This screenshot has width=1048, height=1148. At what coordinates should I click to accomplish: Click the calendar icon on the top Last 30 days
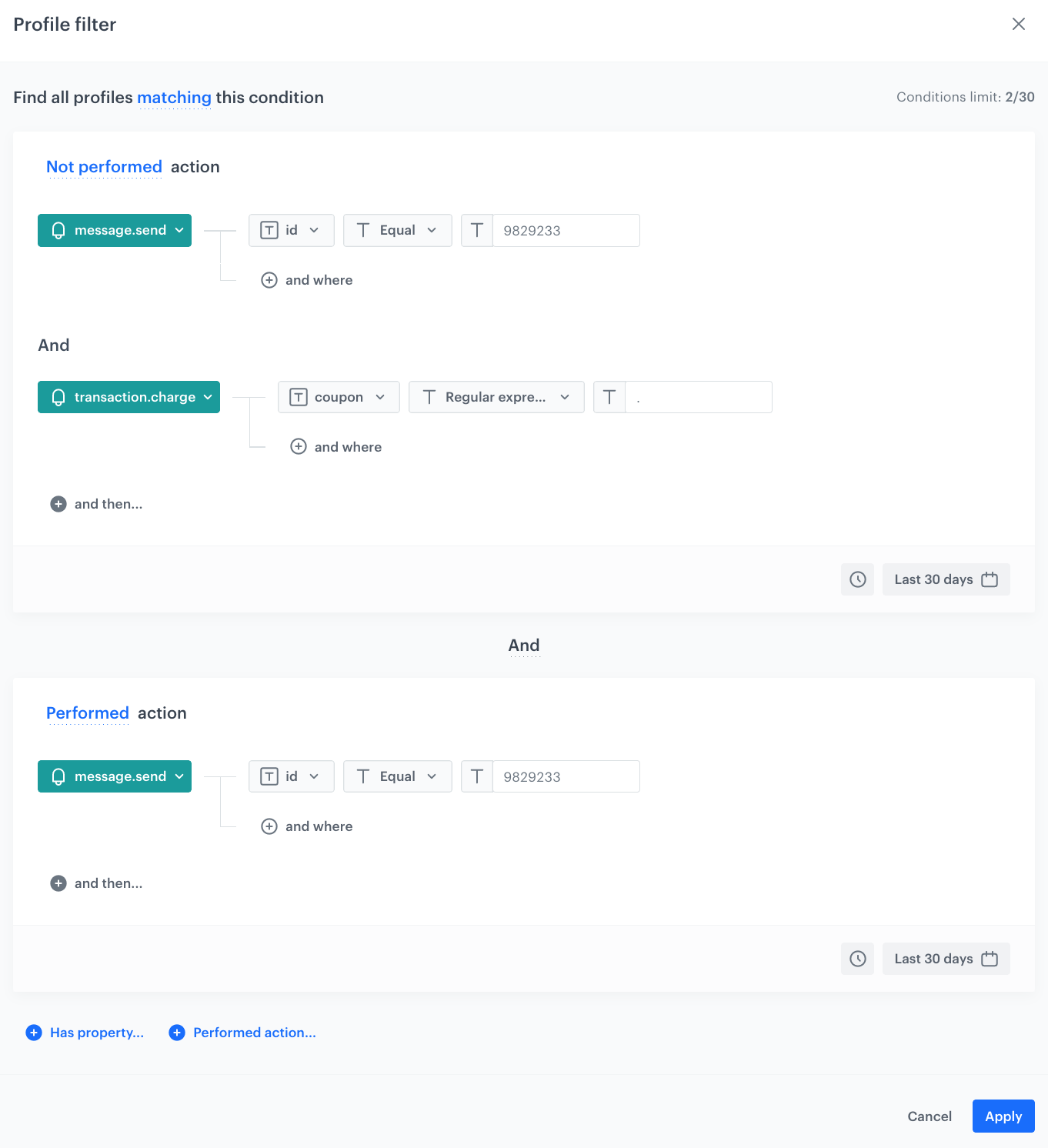(x=990, y=579)
